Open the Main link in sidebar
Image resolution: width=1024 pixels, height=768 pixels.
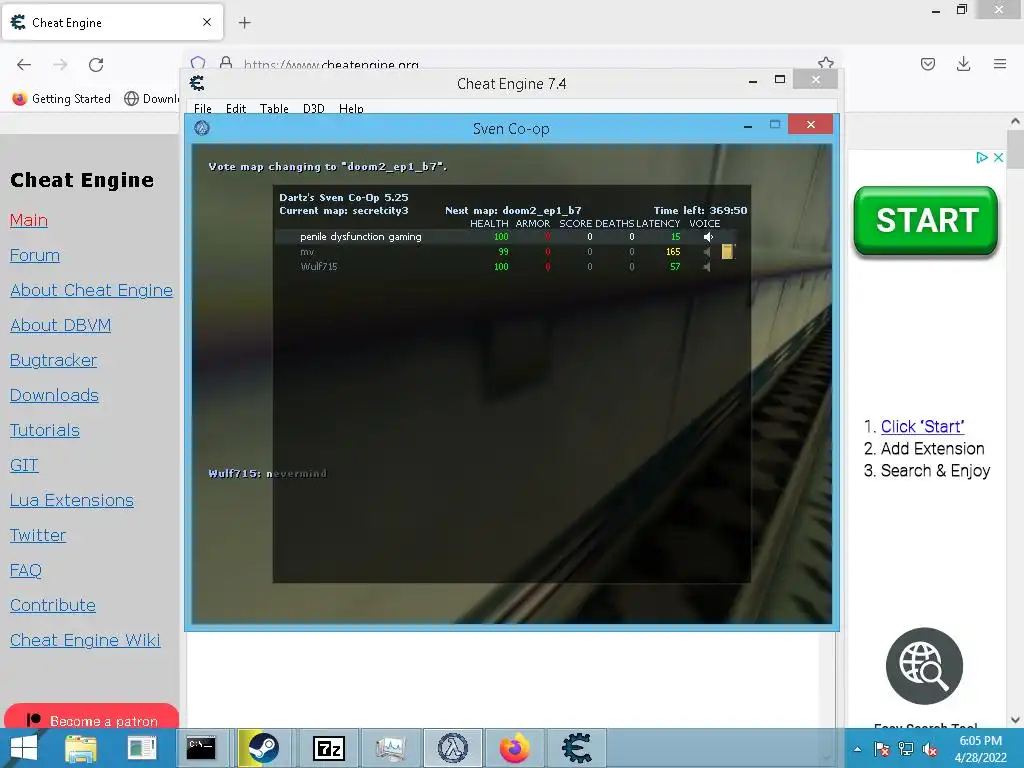[x=29, y=220]
